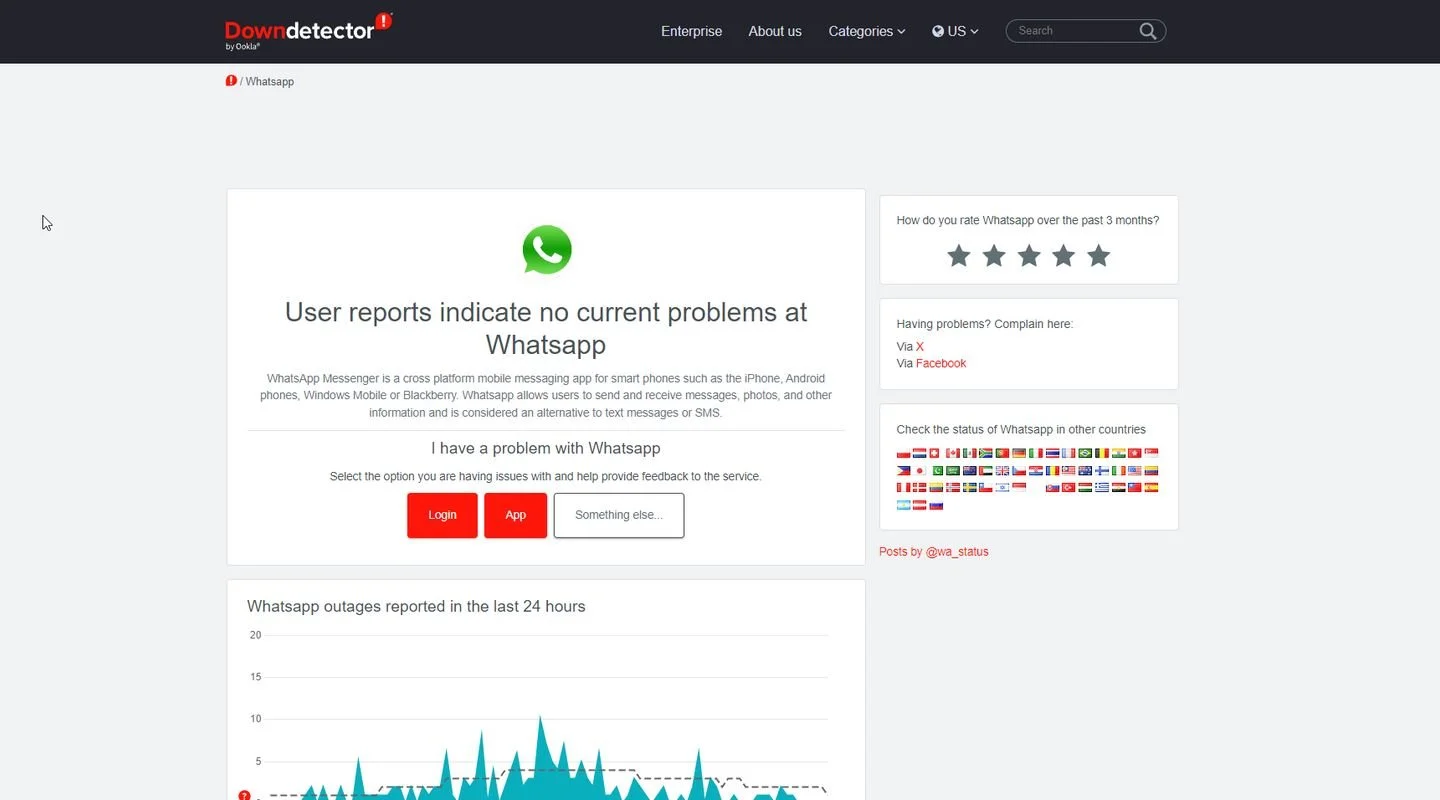Select the South Africa flag
This screenshot has height=800, width=1440.
point(985,453)
